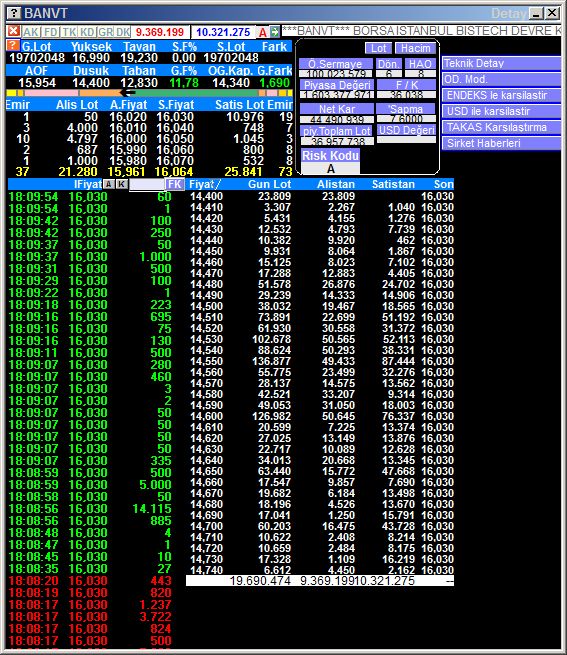Toggle the KD toolbar button
This screenshot has width=567, height=655.
click(x=87, y=32)
